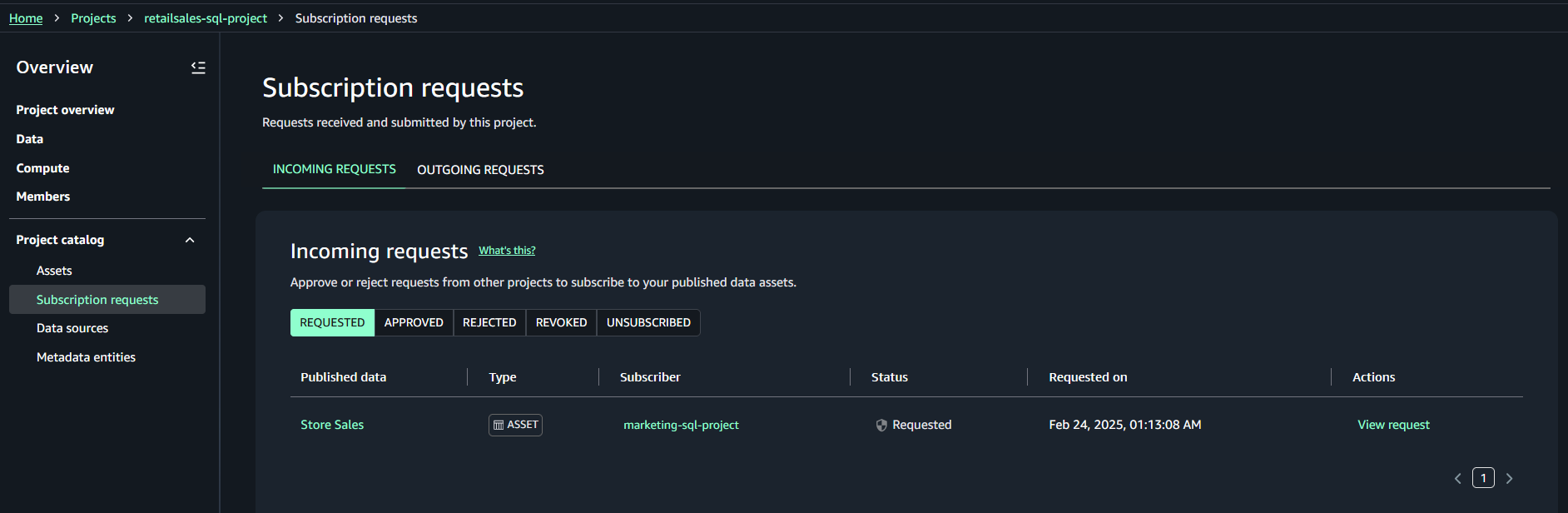Switch to Incoming Requests tab
The width and height of the screenshot is (1568, 513).
pyautogui.click(x=335, y=169)
